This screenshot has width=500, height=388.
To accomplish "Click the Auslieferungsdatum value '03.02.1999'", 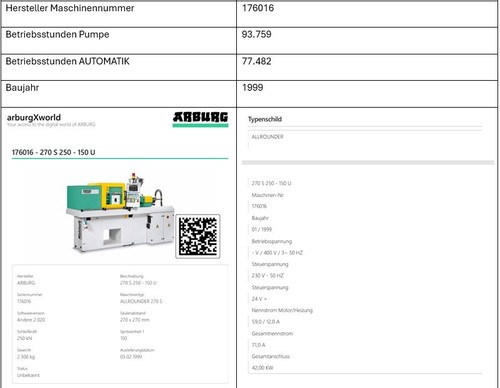I will pos(131,357).
